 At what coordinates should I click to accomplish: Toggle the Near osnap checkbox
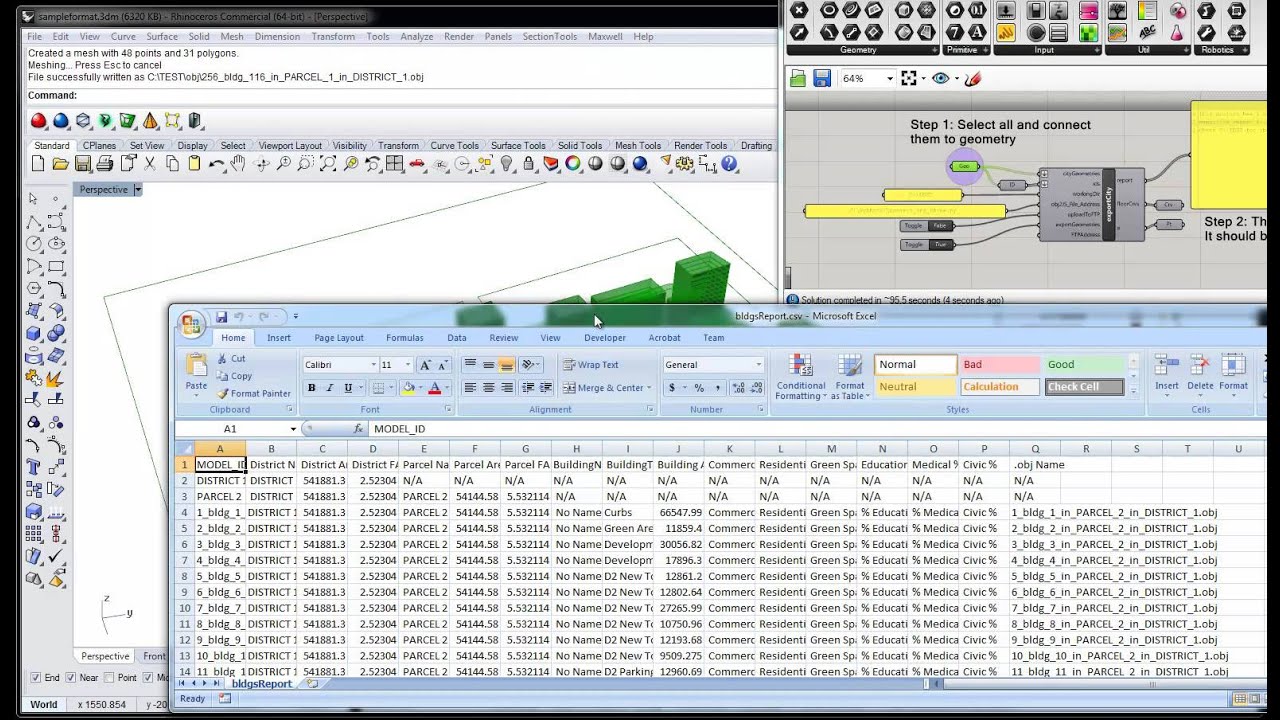(71, 678)
